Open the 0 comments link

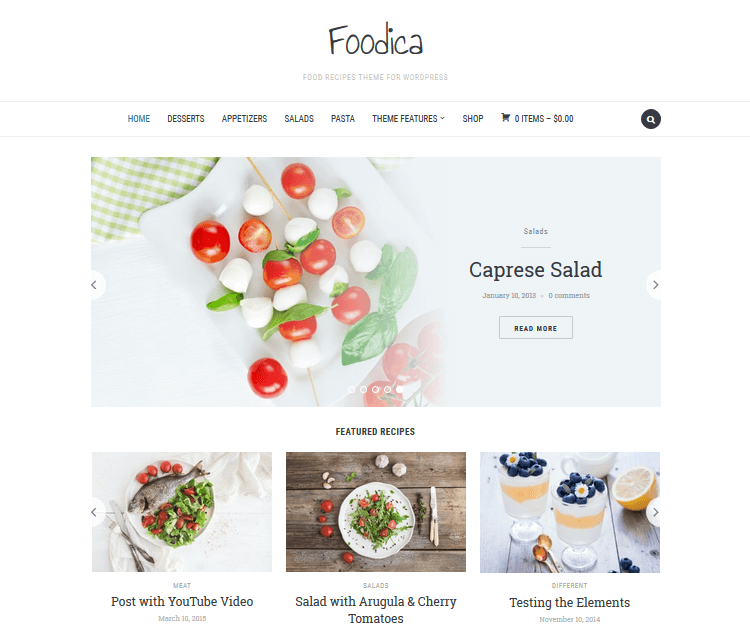(x=569, y=296)
